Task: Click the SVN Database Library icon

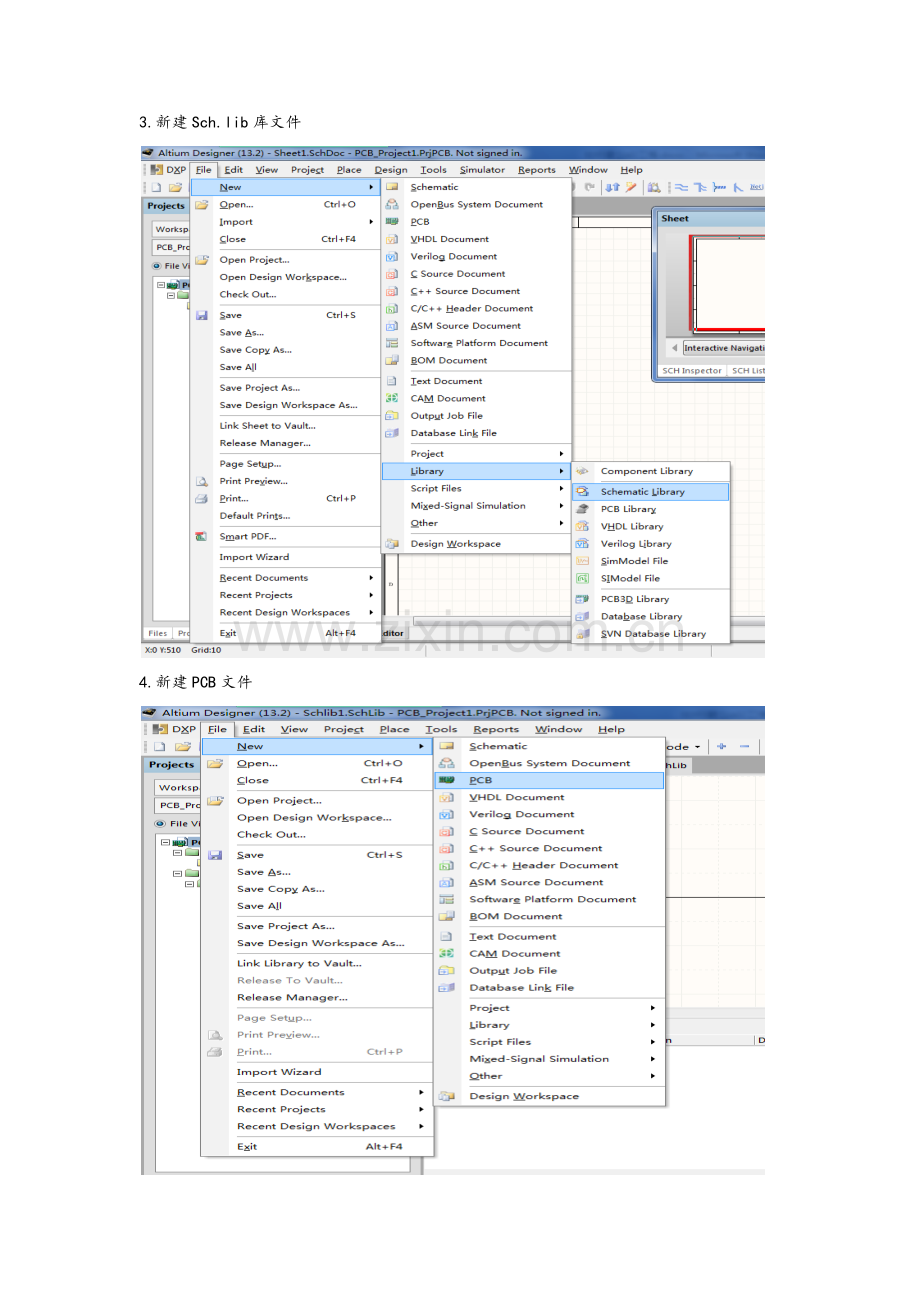Action: click(x=582, y=634)
